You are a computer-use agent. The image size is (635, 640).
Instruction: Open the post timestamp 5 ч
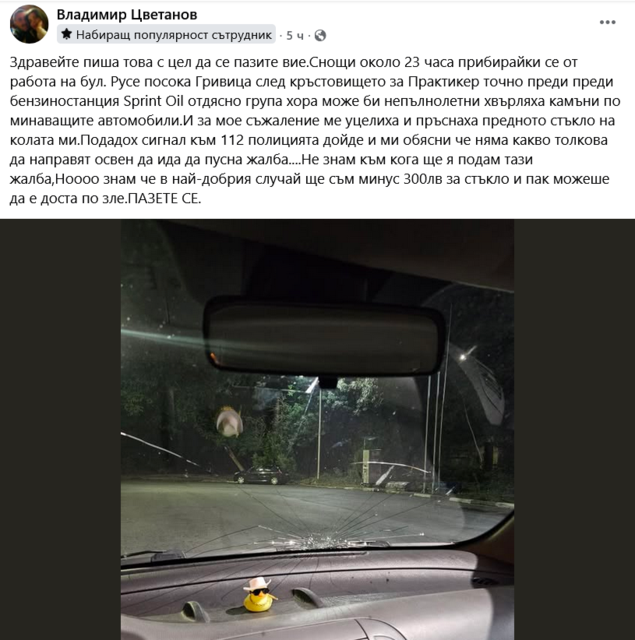click(295, 36)
